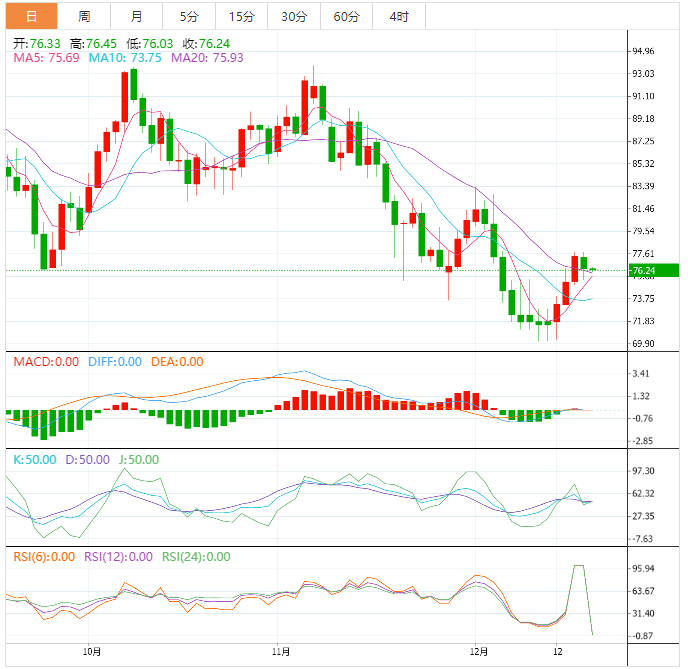Click the MA5: 75.69 label
The width and height of the screenshot is (688, 669).
click(46, 58)
